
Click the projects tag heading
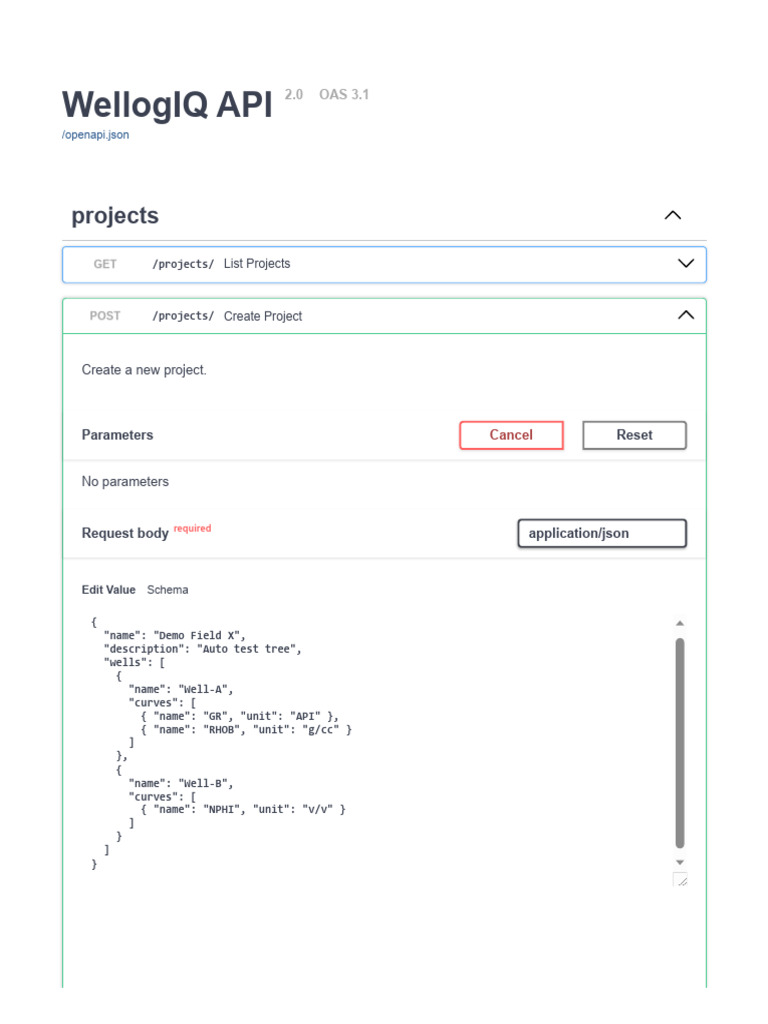tap(115, 216)
